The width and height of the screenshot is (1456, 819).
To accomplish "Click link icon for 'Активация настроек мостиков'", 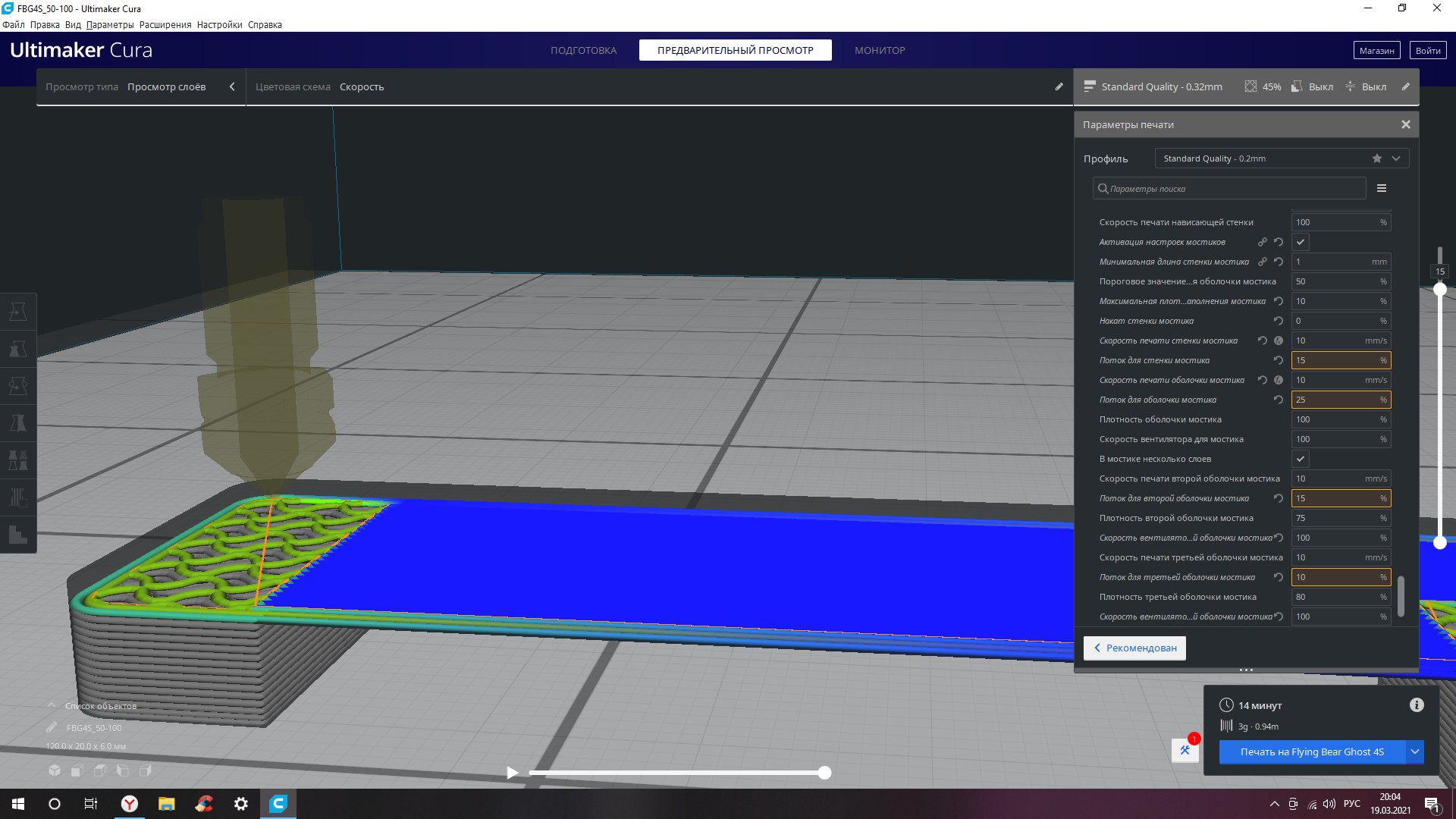I will tap(1263, 242).
